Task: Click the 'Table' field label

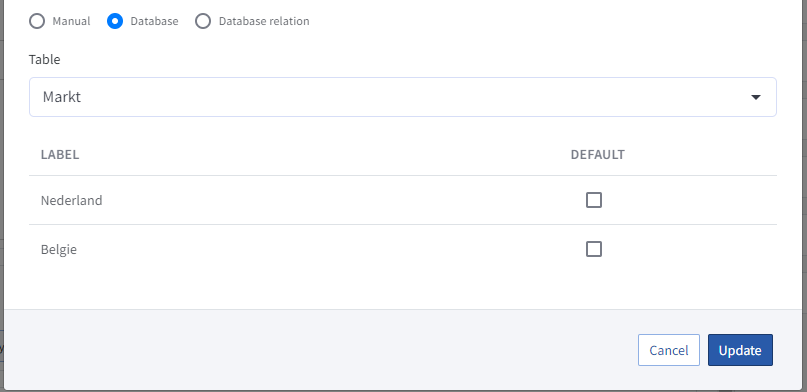Action: (x=44, y=60)
